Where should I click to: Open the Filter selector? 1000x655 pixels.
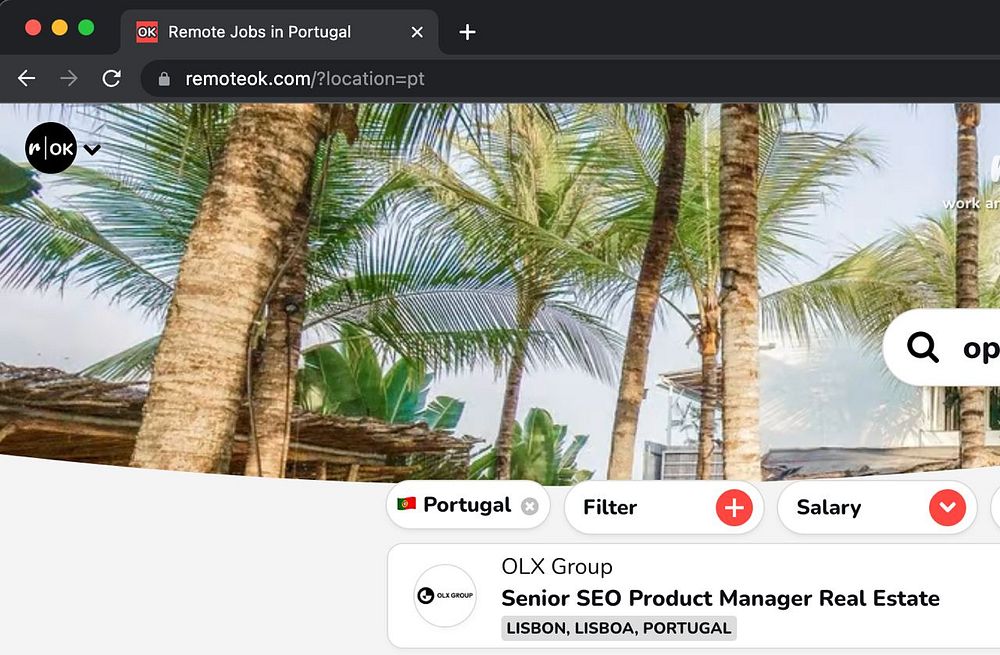(x=664, y=508)
